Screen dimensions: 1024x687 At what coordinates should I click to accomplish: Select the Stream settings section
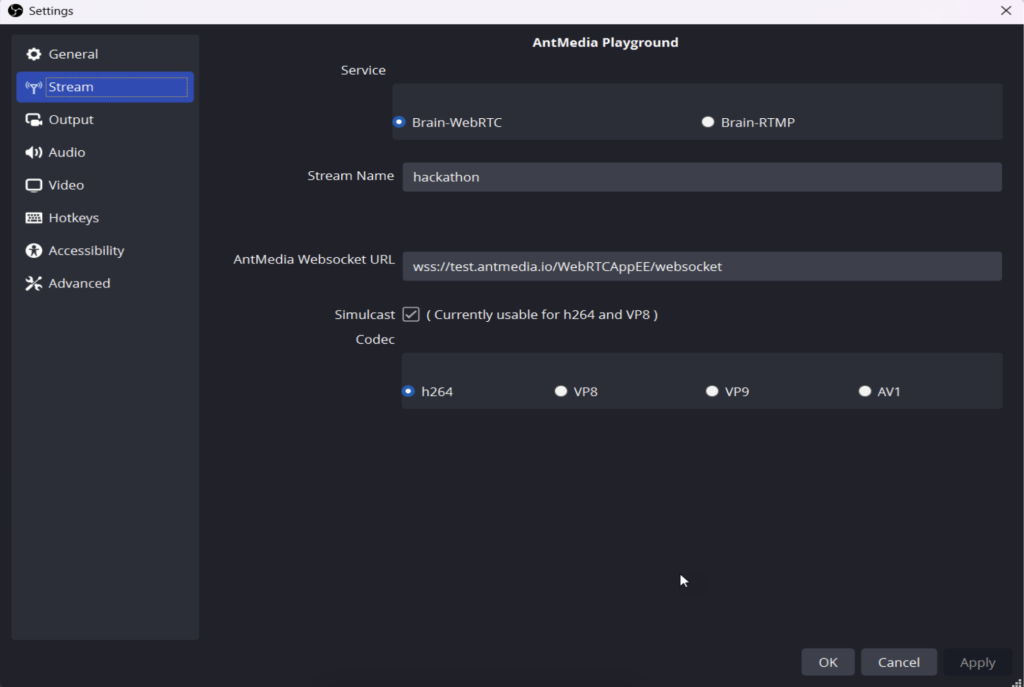coord(105,87)
